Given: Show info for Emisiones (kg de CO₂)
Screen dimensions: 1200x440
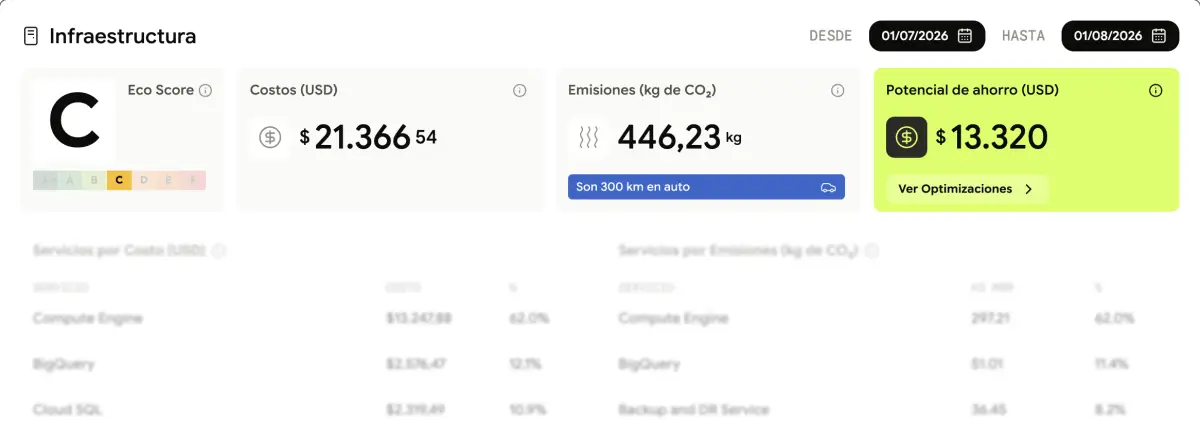Looking at the screenshot, I should [x=838, y=90].
